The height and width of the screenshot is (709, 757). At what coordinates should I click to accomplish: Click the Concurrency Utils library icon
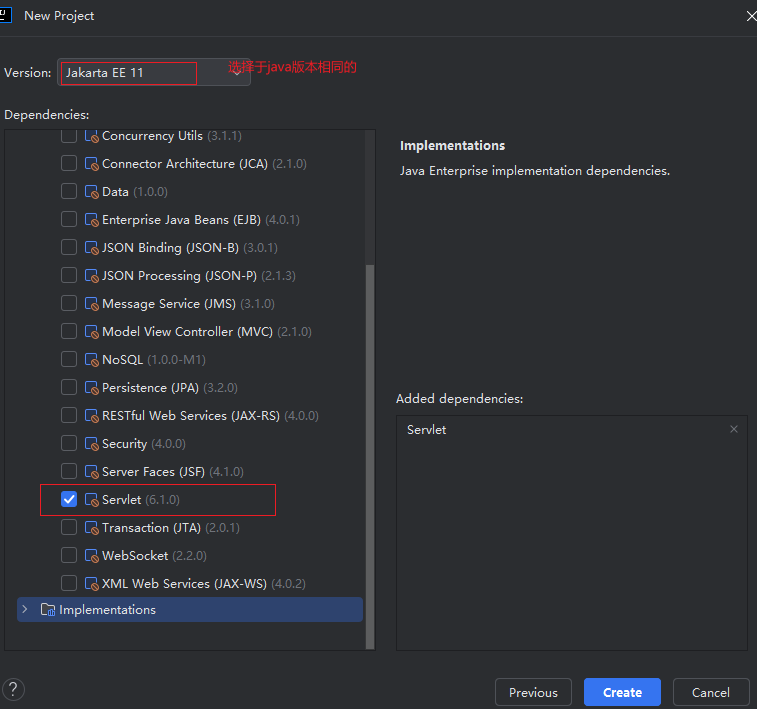pos(91,136)
